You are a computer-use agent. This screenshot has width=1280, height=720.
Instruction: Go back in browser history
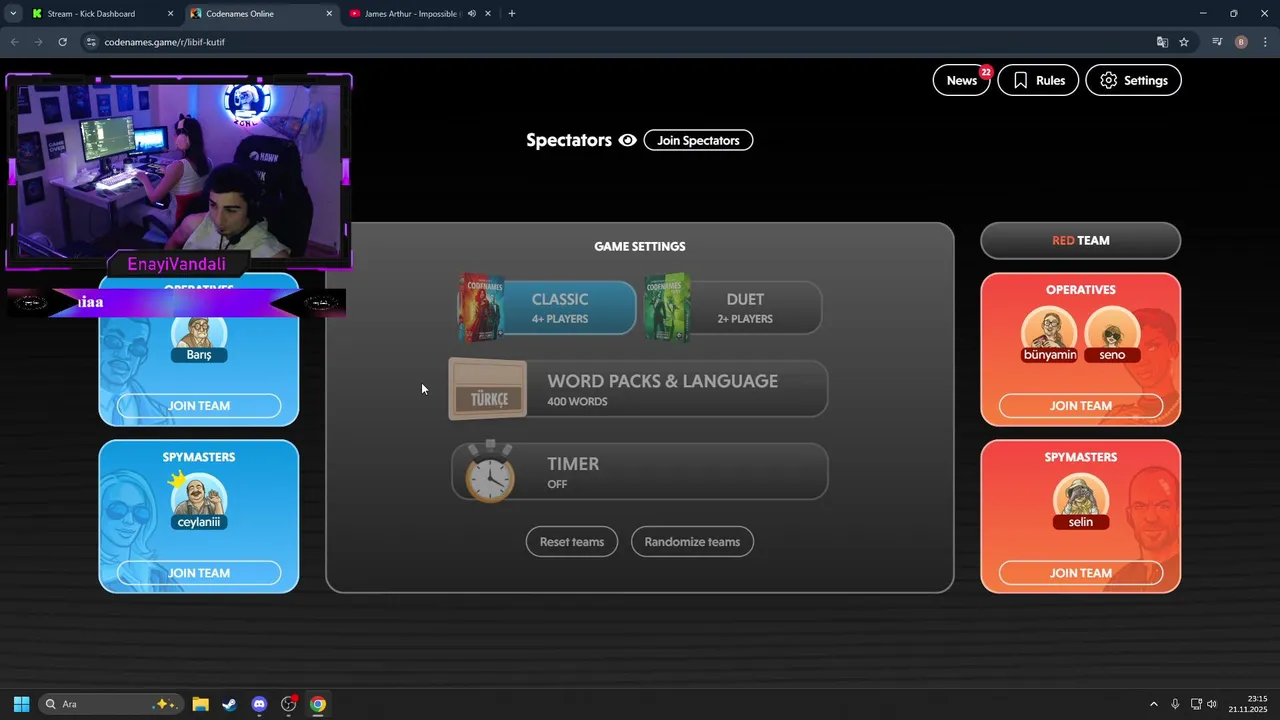pos(14,42)
